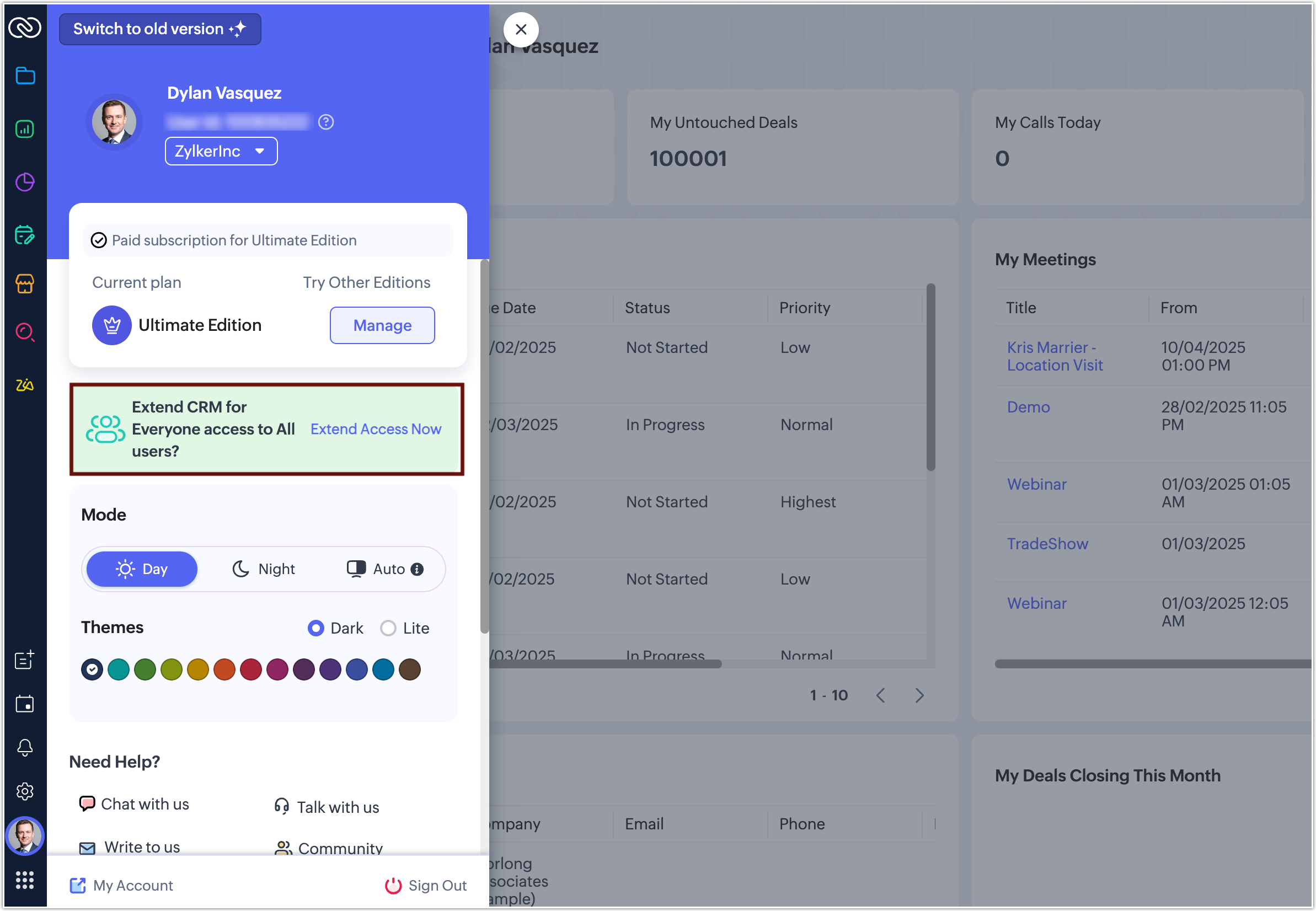Click the orange Marketplace store icon
Image resolution: width=1316 pixels, height=911 pixels.
25,283
